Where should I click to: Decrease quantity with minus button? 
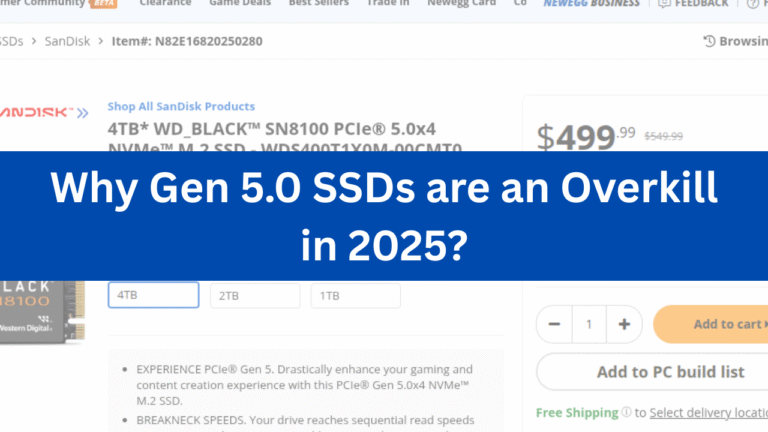[x=554, y=324]
